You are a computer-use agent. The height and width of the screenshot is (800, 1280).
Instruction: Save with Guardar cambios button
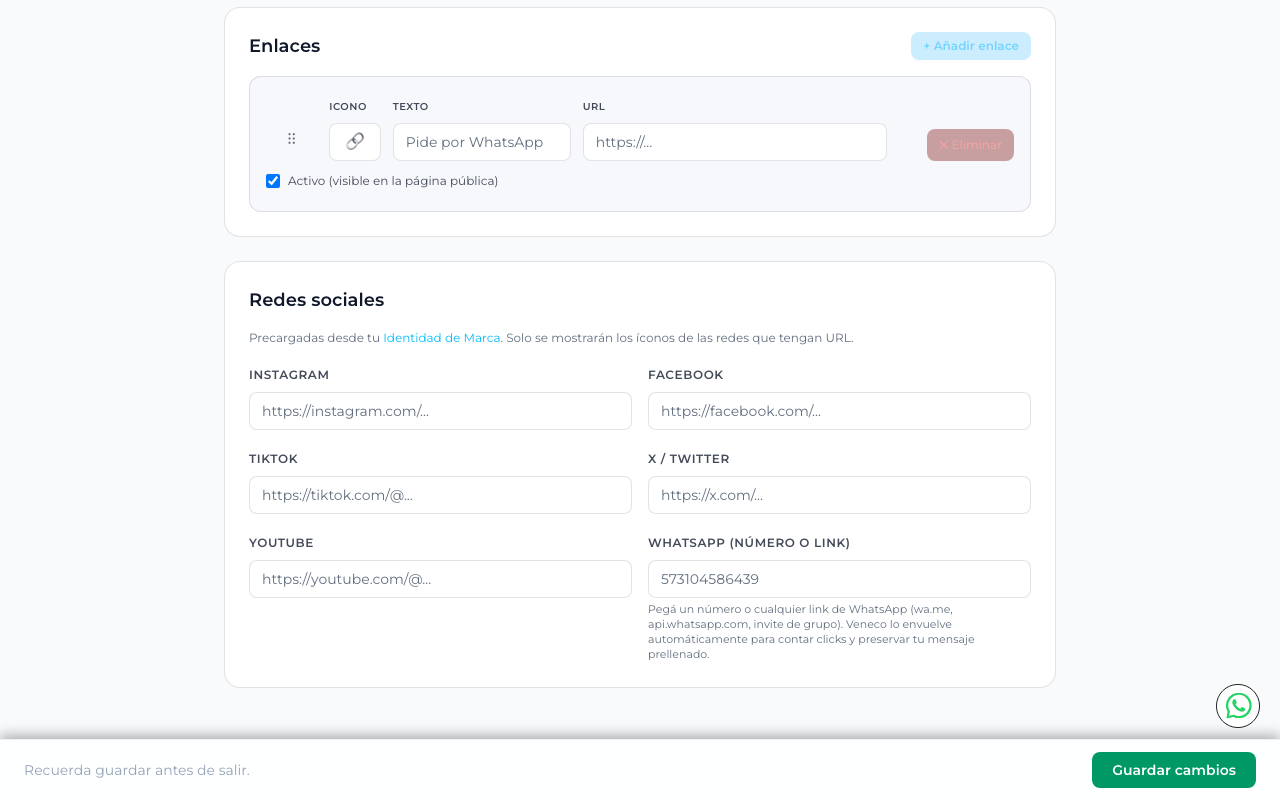point(1174,770)
